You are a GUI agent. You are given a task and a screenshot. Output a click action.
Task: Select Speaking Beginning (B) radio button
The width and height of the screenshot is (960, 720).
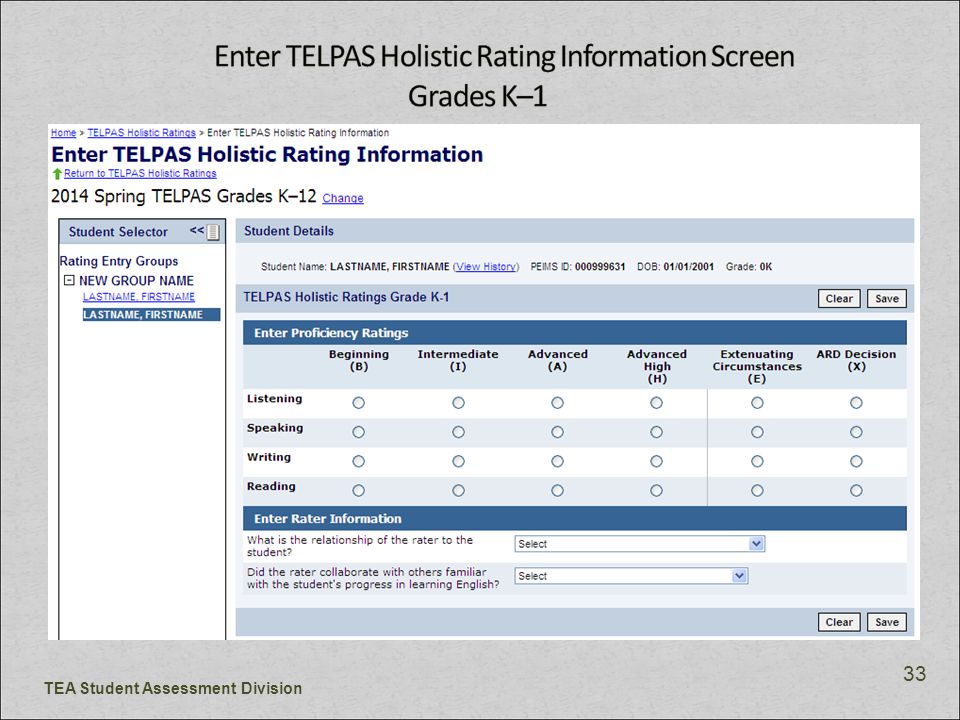pos(359,432)
